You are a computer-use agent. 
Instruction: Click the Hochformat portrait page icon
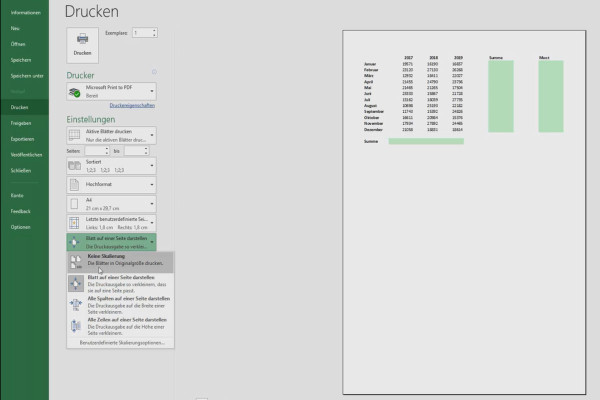[x=74, y=185]
